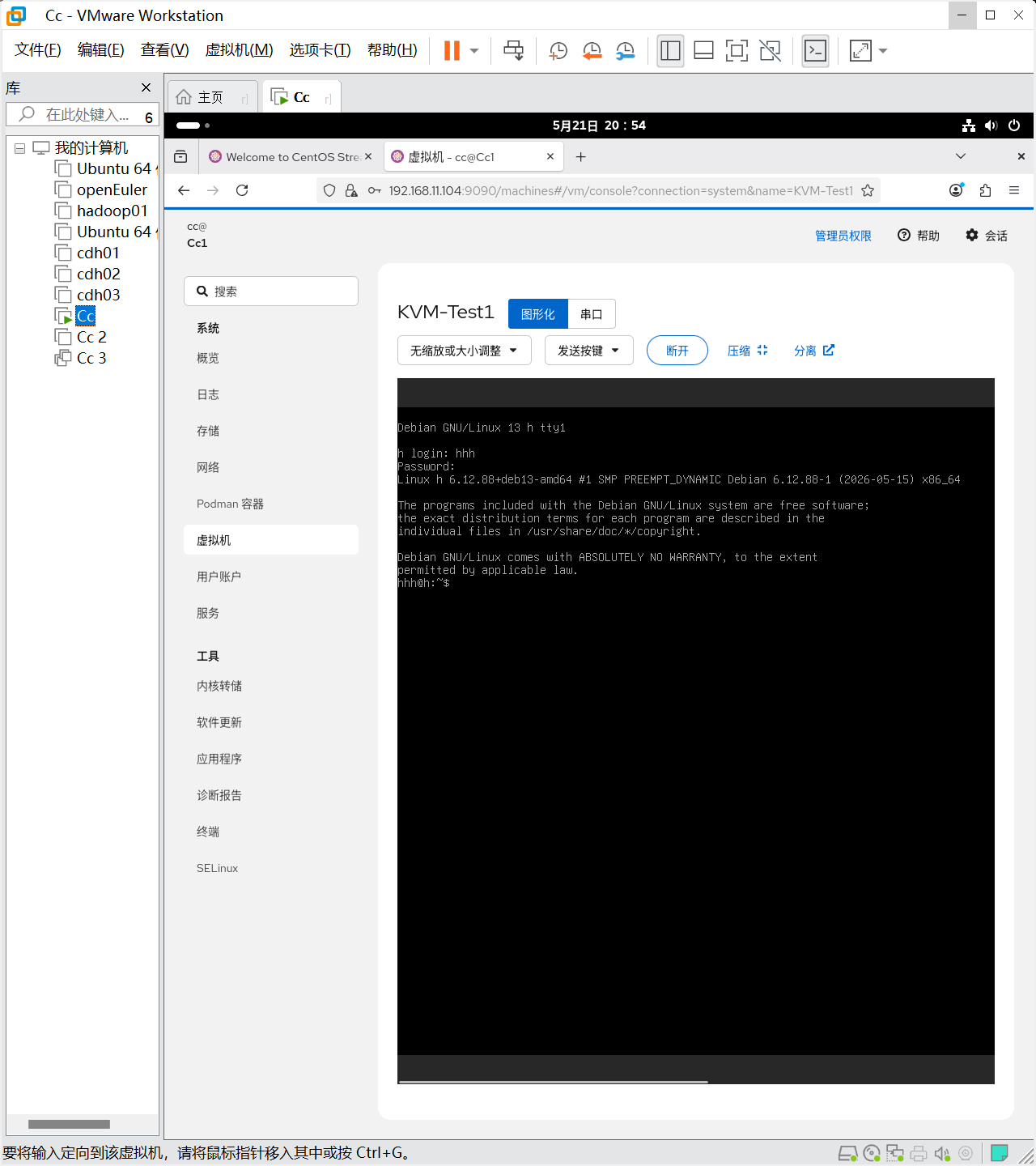Click the stretch guest display icon
The image size is (1036, 1166).
860,51
